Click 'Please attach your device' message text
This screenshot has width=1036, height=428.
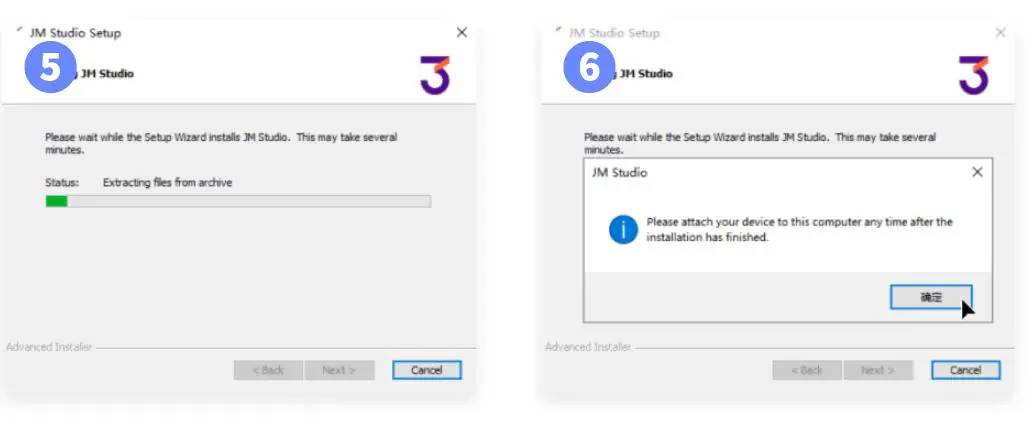pyautogui.click(x=799, y=229)
